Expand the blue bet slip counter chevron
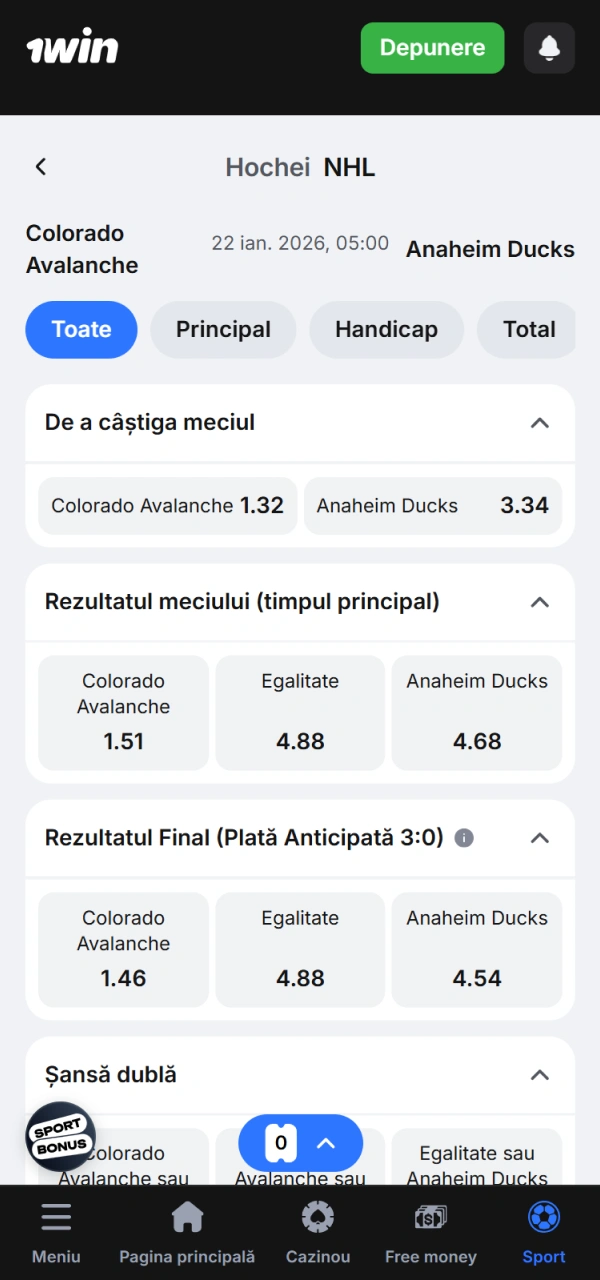The width and height of the screenshot is (600, 1280). pyautogui.click(x=324, y=1142)
